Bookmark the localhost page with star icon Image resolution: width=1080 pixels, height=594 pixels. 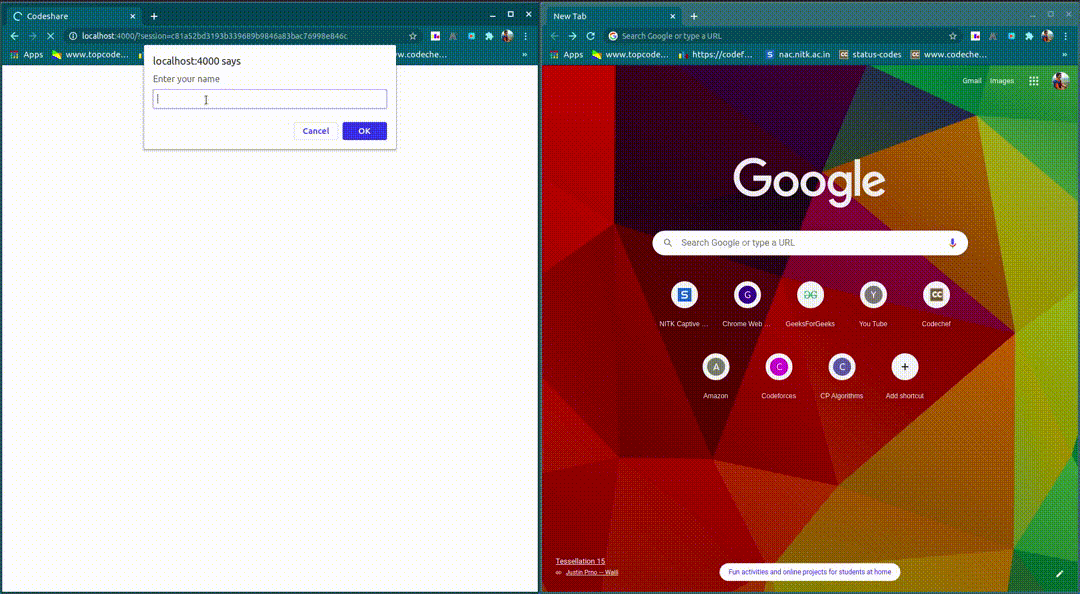413,36
